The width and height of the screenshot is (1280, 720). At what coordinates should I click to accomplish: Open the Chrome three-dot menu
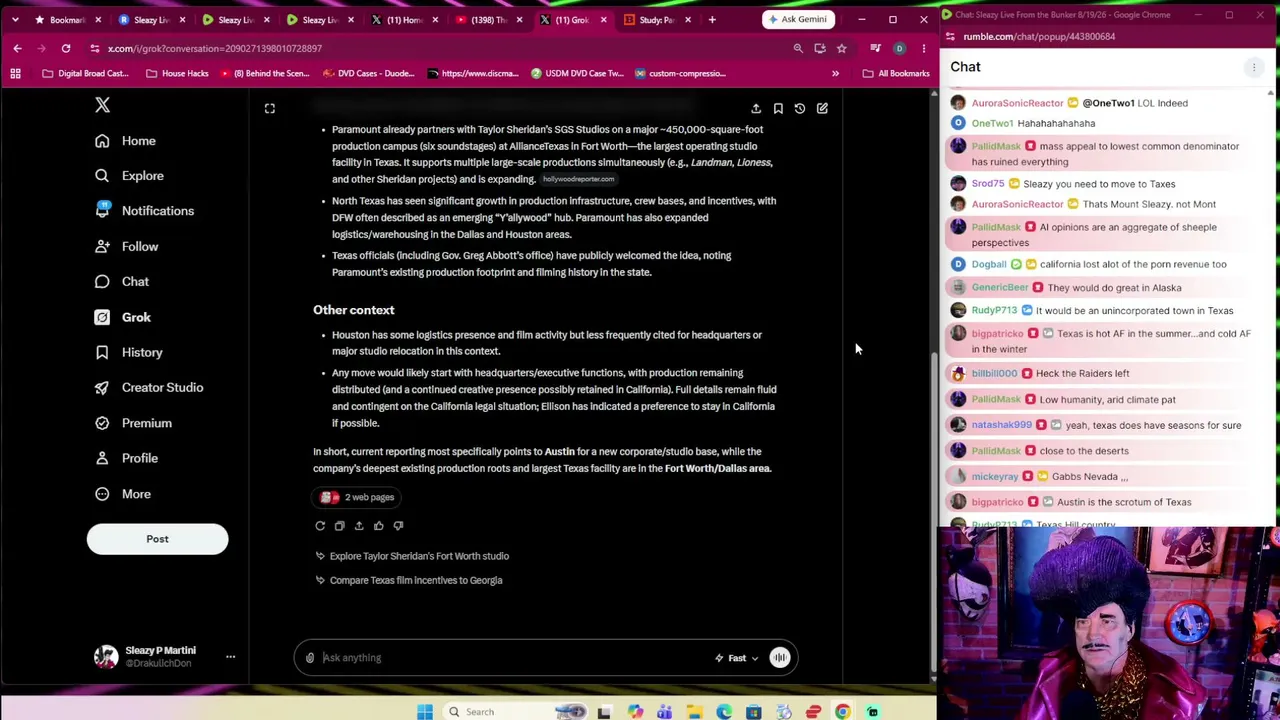coord(922,48)
